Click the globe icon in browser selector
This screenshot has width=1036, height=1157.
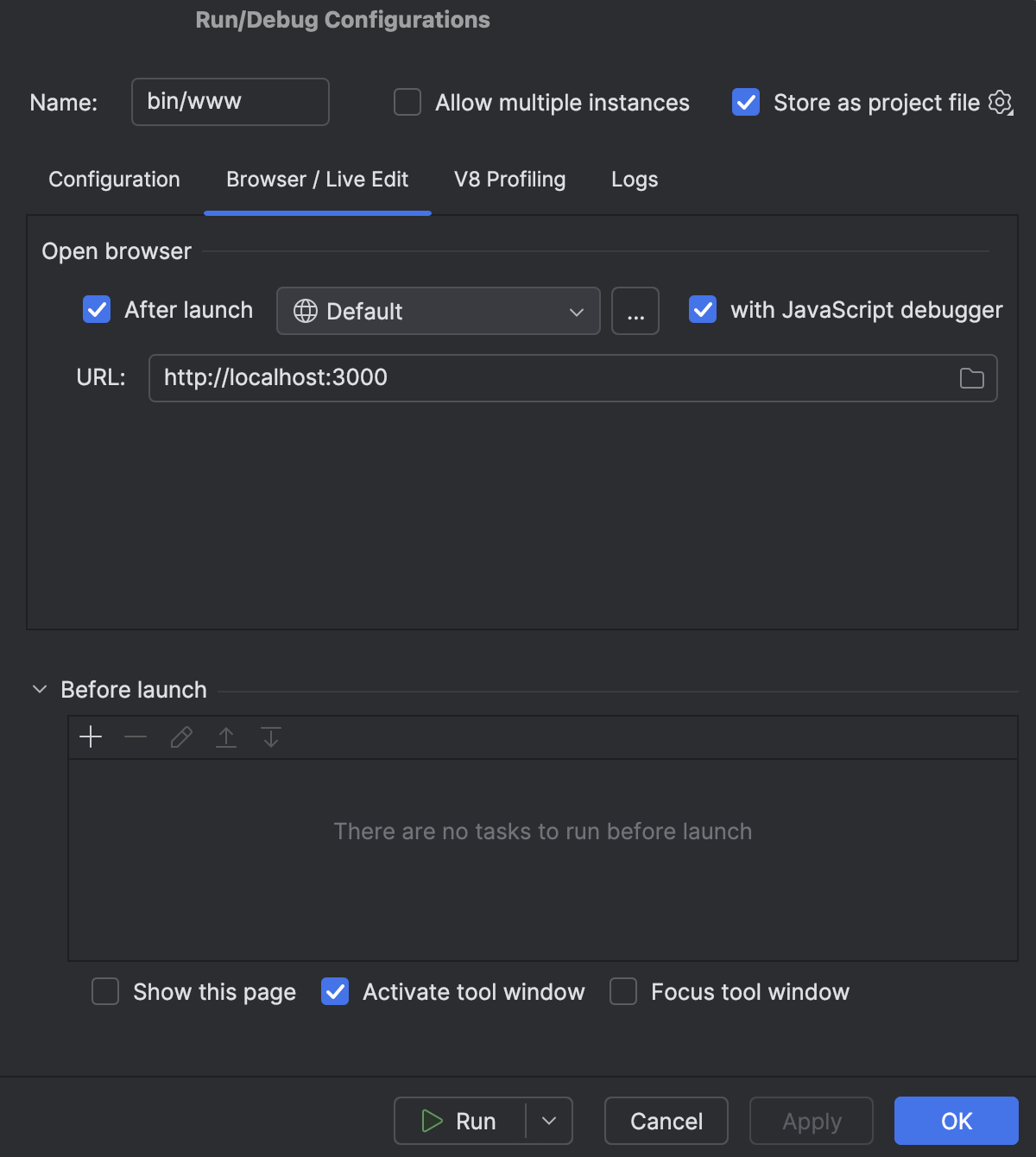[x=306, y=311]
